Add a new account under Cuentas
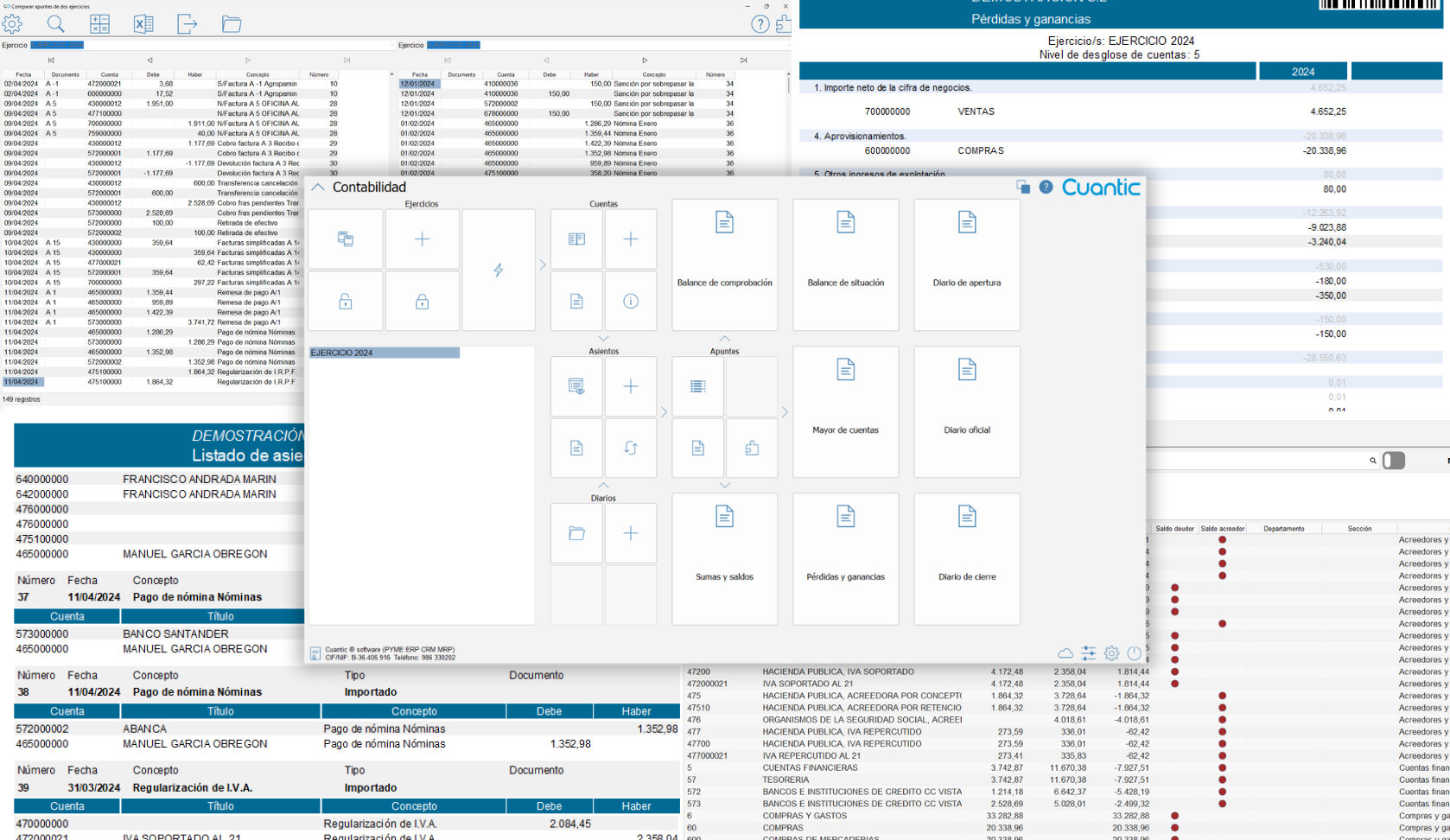The height and width of the screenshot is (840, 1450). pyautogui.click(x=631, y=239)
